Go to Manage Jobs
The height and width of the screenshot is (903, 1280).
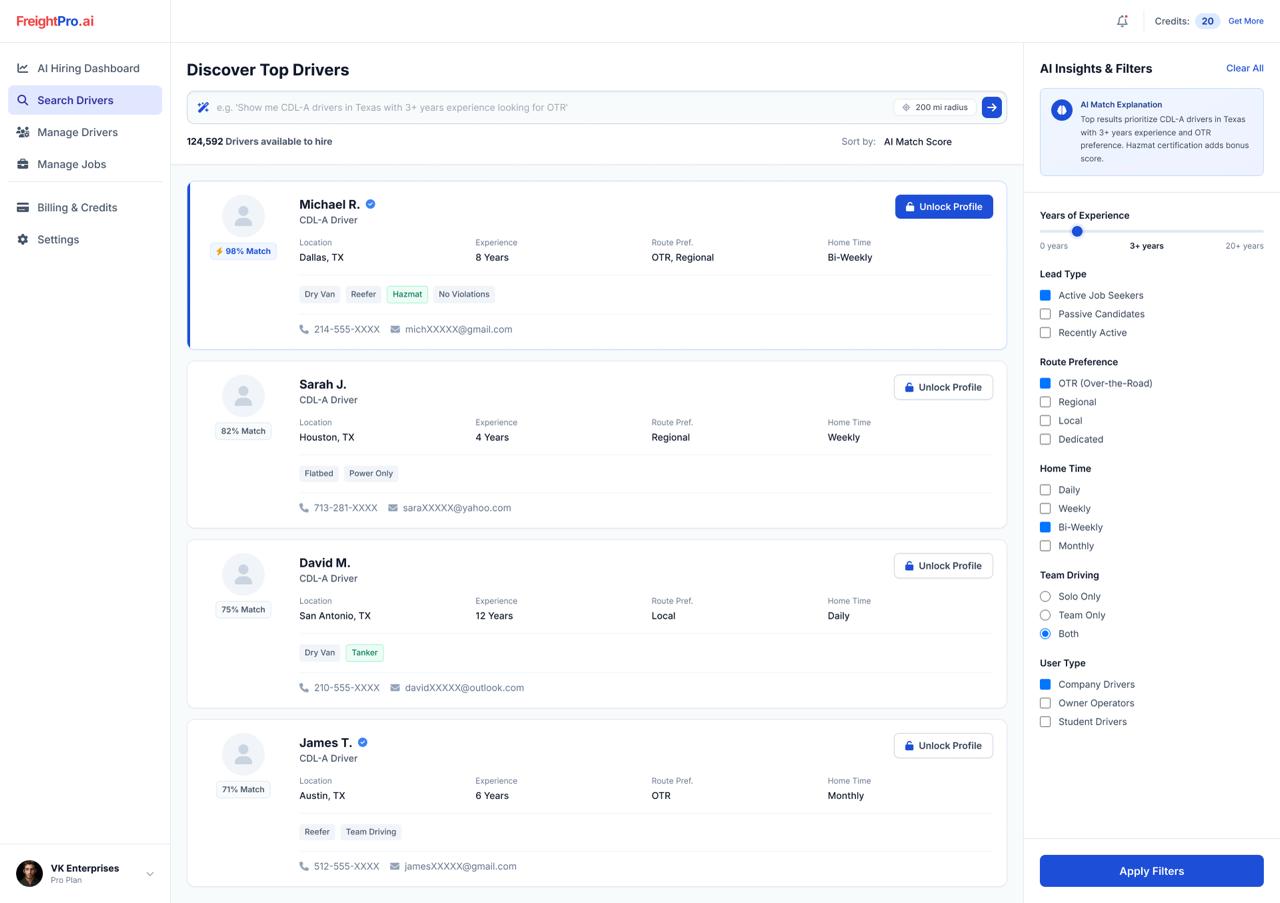coord(85,164)
